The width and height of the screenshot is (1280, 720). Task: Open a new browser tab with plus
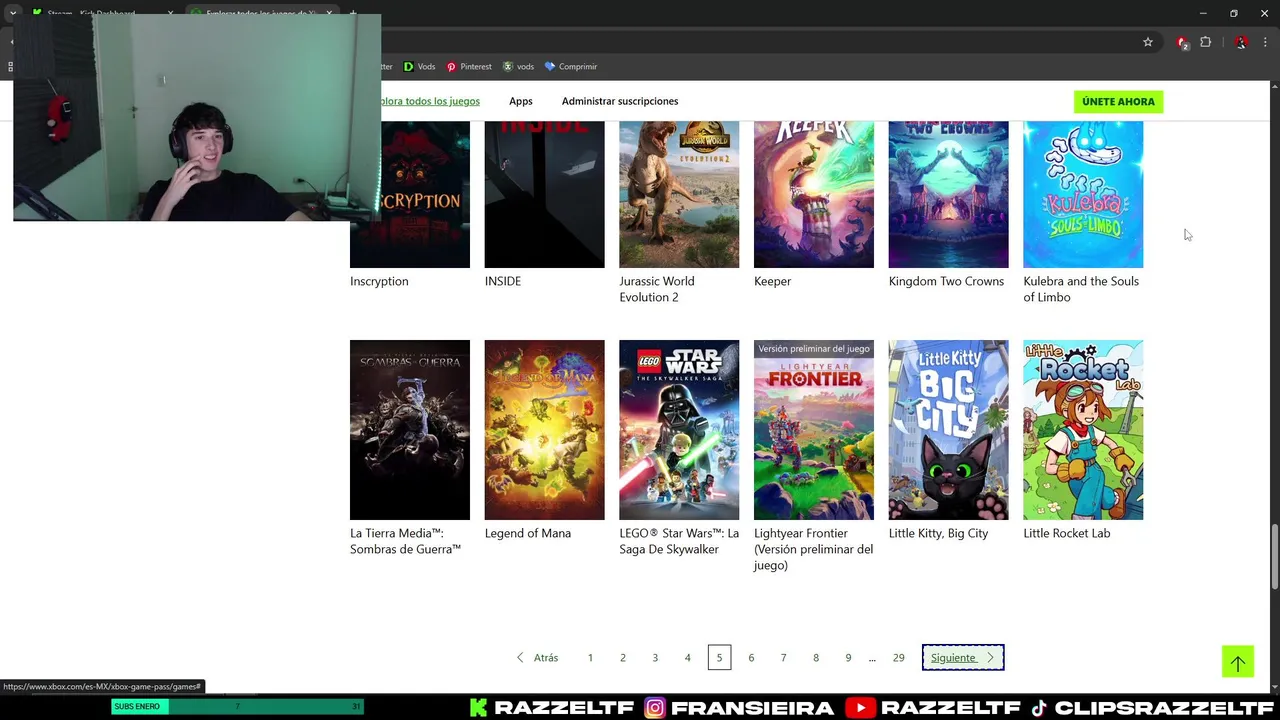pos(353,13)
